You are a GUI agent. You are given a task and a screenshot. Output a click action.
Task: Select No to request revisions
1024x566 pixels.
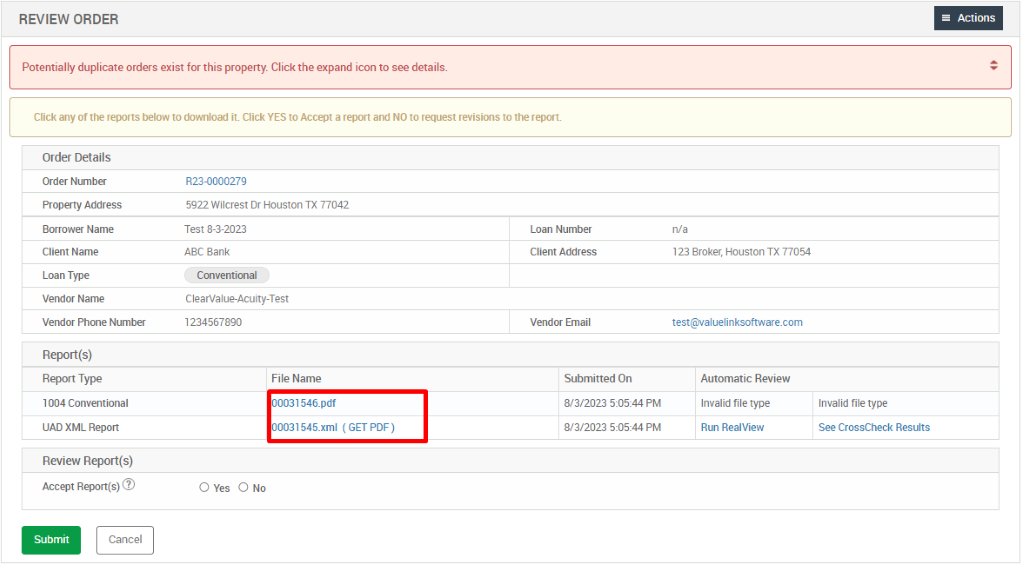tap(244, 488)
